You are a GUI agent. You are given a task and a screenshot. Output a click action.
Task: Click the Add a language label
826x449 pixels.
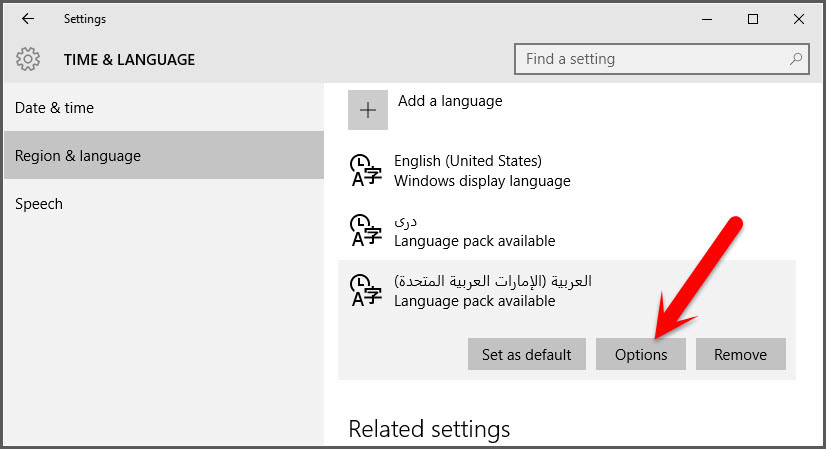coord(450,101)
